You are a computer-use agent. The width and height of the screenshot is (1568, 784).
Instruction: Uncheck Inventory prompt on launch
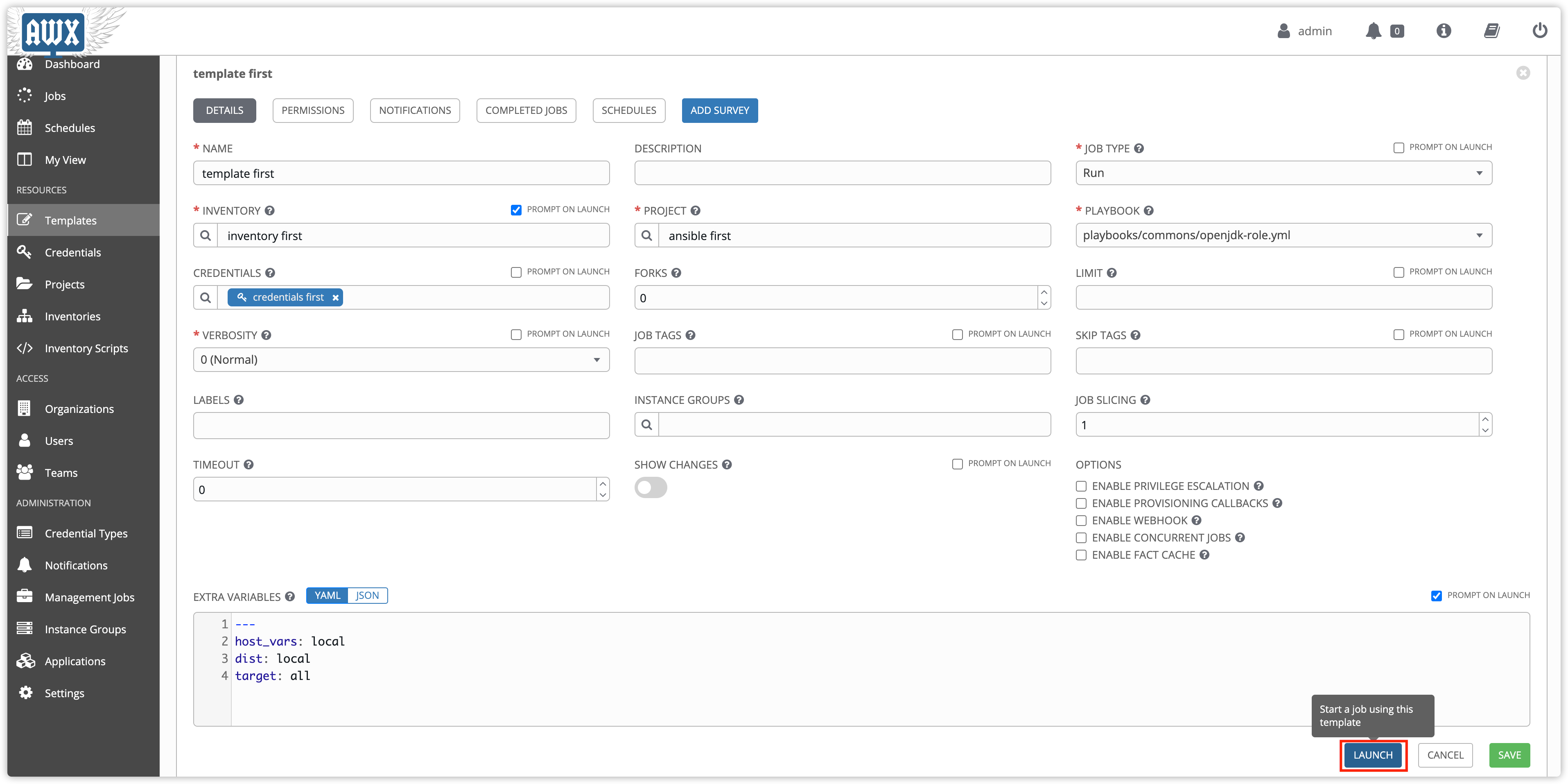pyautogui.click(x=516, y=210)
